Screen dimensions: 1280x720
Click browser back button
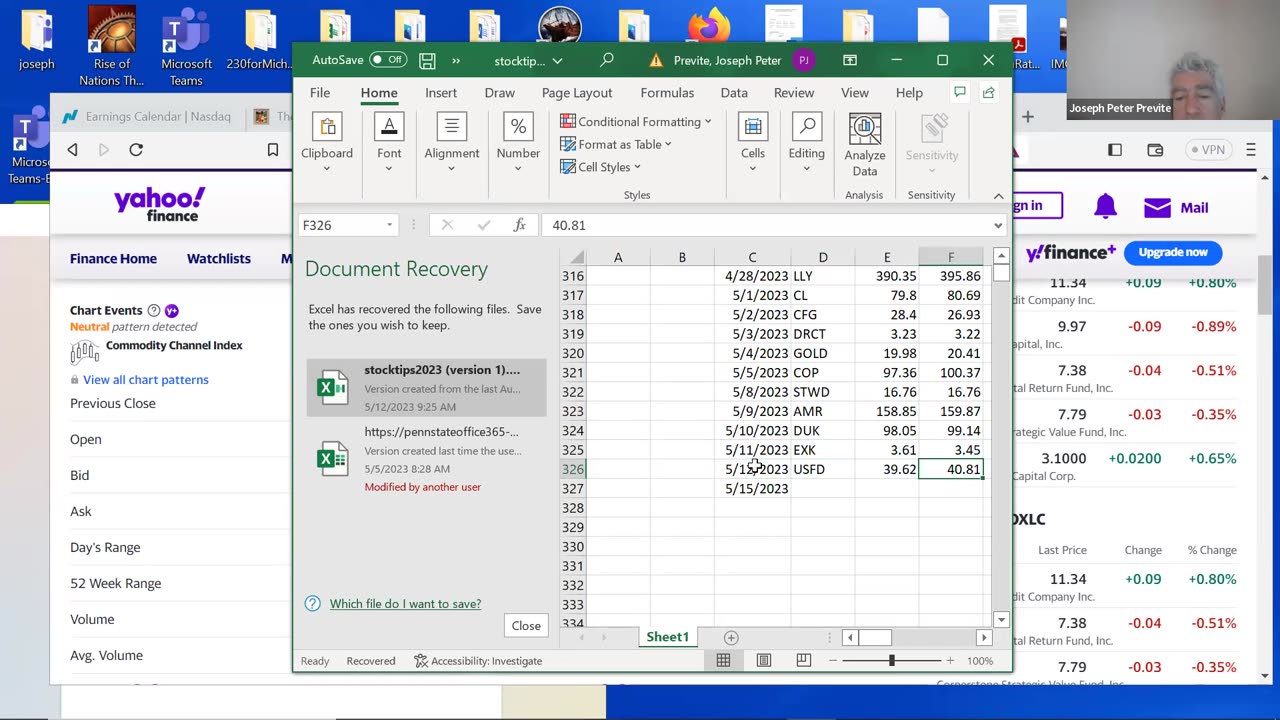pyautogui.click(x=72, y=150)
